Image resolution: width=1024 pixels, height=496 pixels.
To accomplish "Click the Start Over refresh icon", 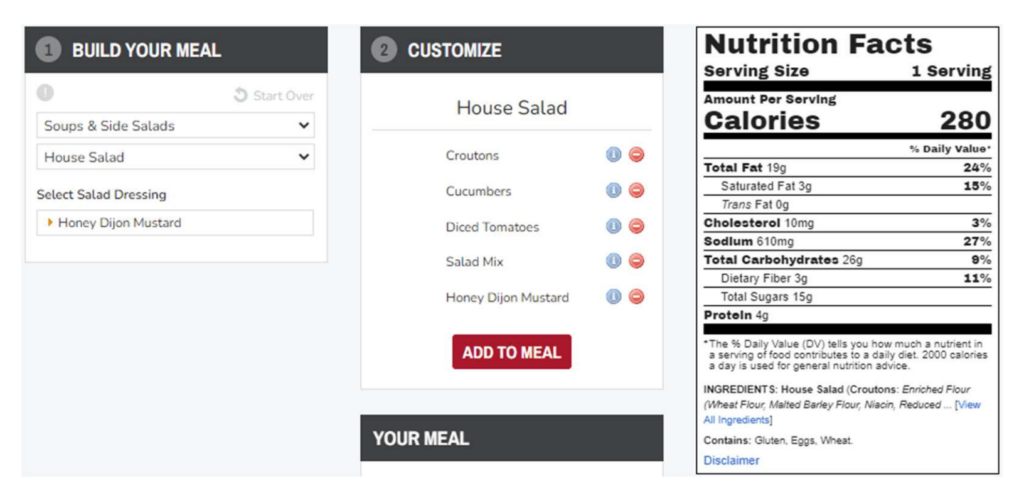I will point(240,96).
